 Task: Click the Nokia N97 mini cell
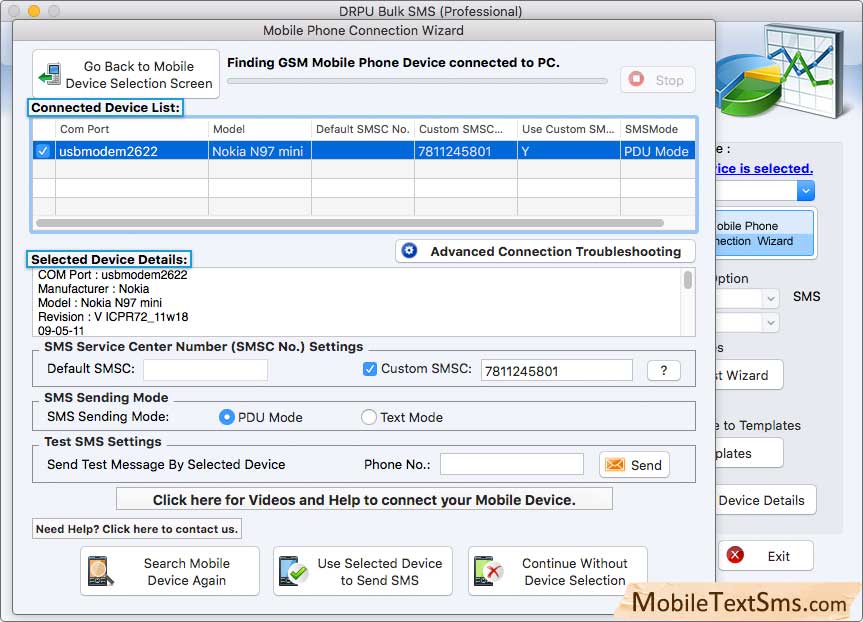click(x=260, y=151)
